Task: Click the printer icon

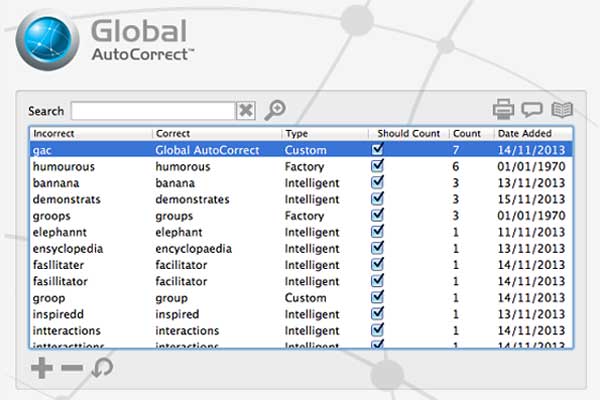Action: 503,109
